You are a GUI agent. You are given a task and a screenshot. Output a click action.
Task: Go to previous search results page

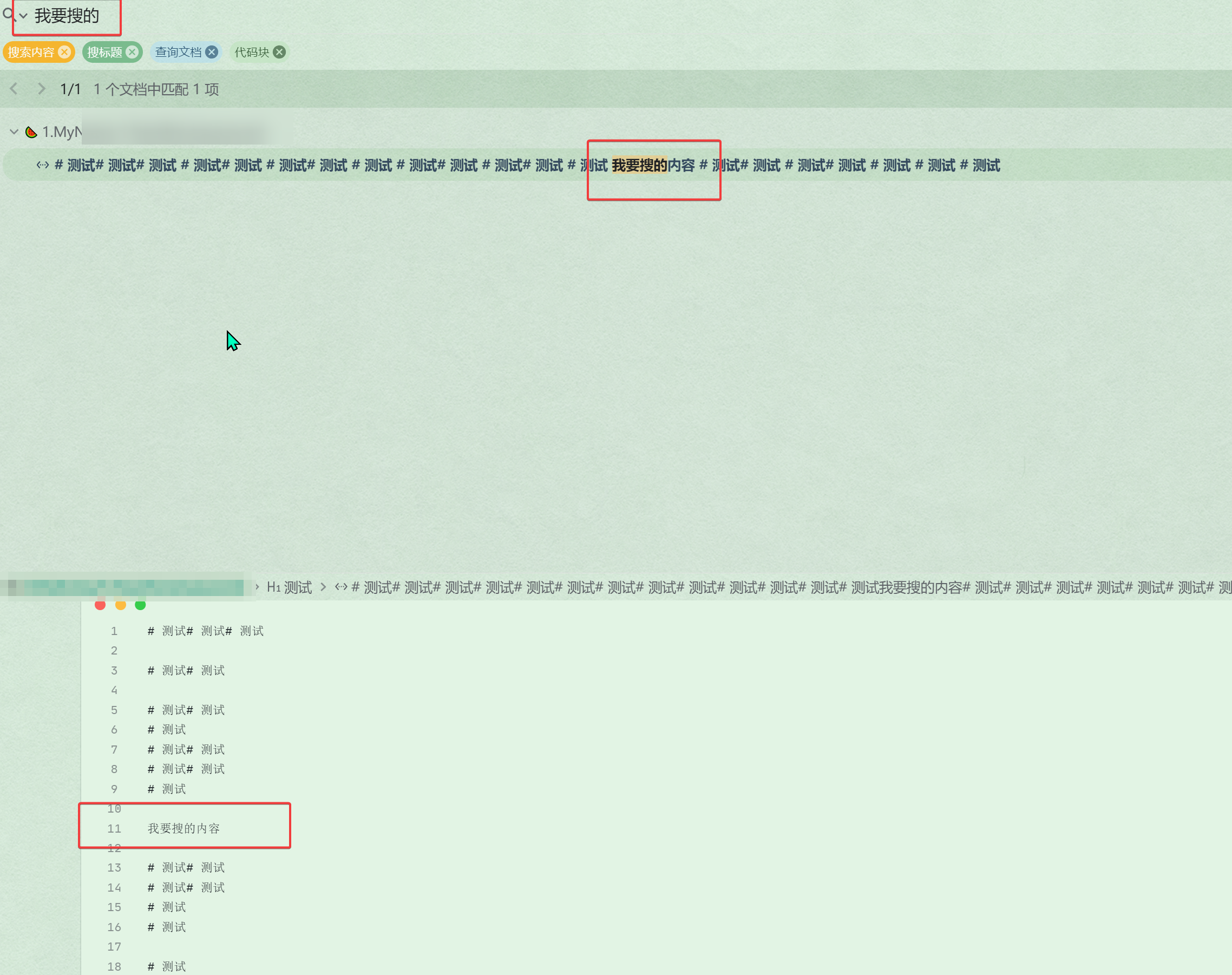[x=14, y=88]
